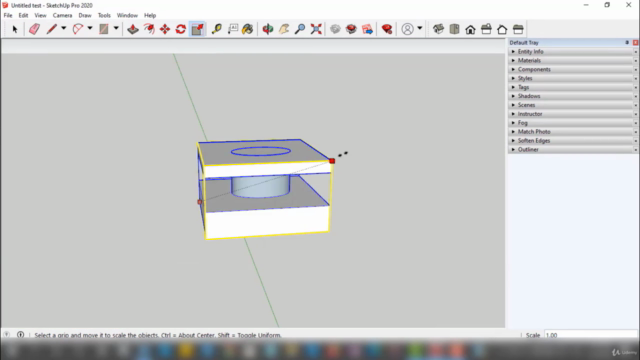Choose the Text label tool

[x=233, y=29]
